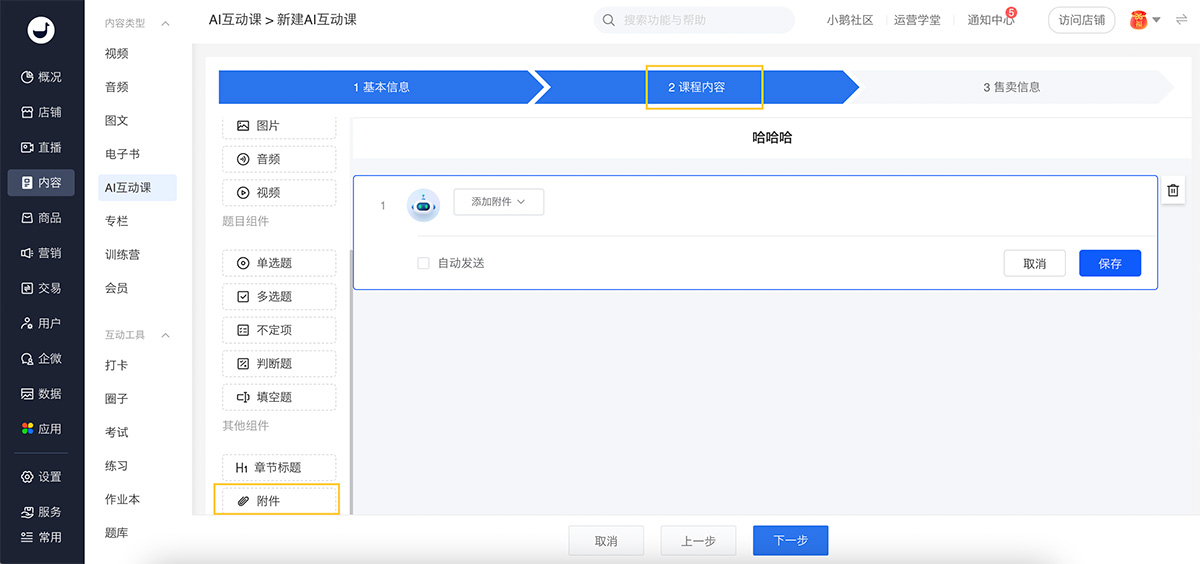Viewport: 1200px width, 564px height.
Task: Click 访问店铺 visit store button
Action: point(1081,20)
